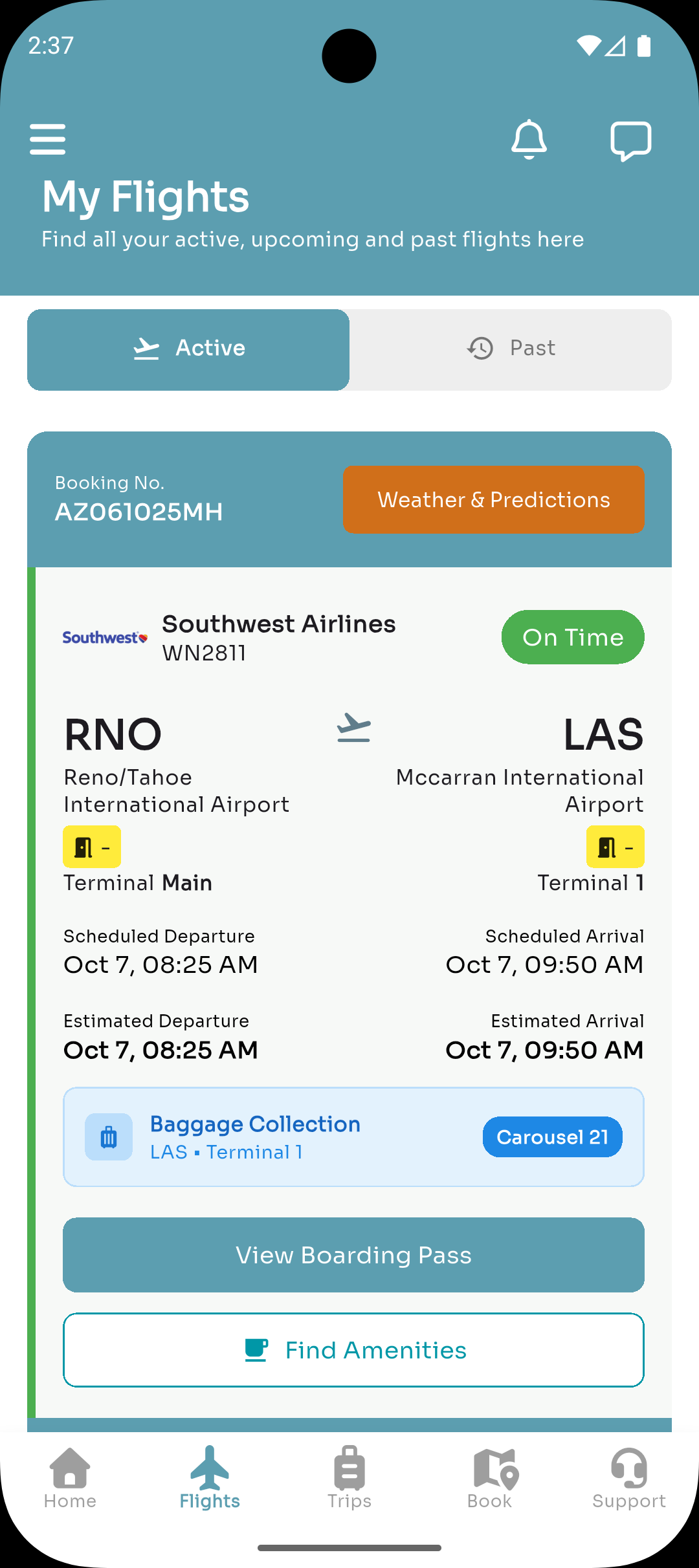Tap the Carousel 21 badge
Image resolution: width=699 pixels, height=1568 pixels.
552,1137
